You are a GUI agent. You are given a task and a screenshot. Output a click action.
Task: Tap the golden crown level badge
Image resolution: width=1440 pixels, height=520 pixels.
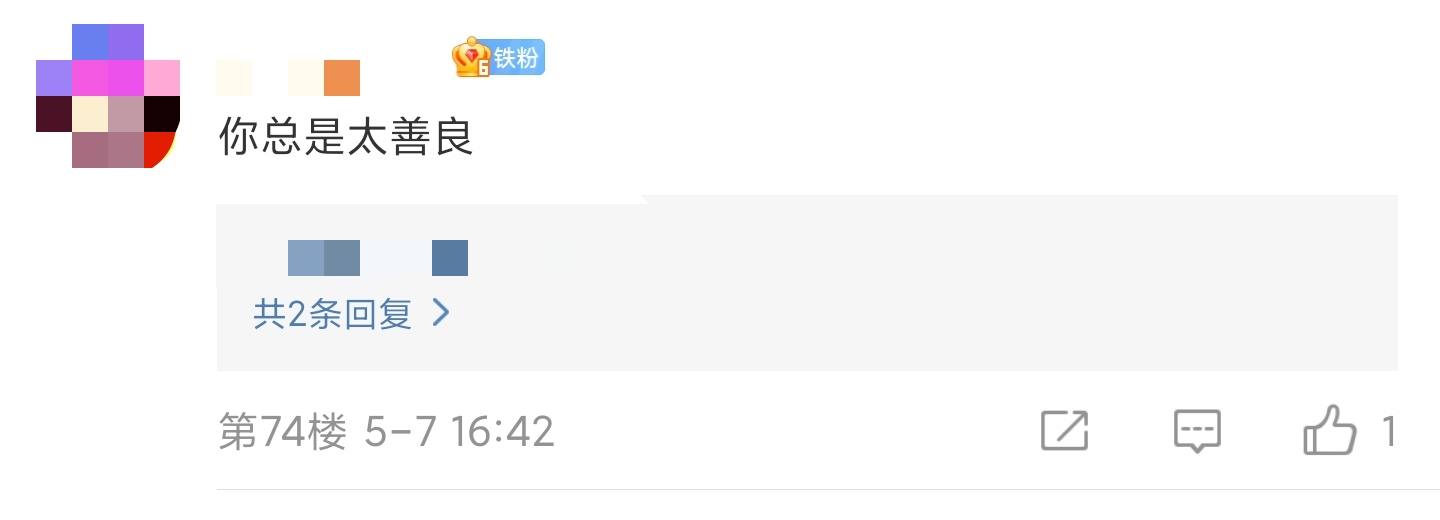tap(471, 58)
